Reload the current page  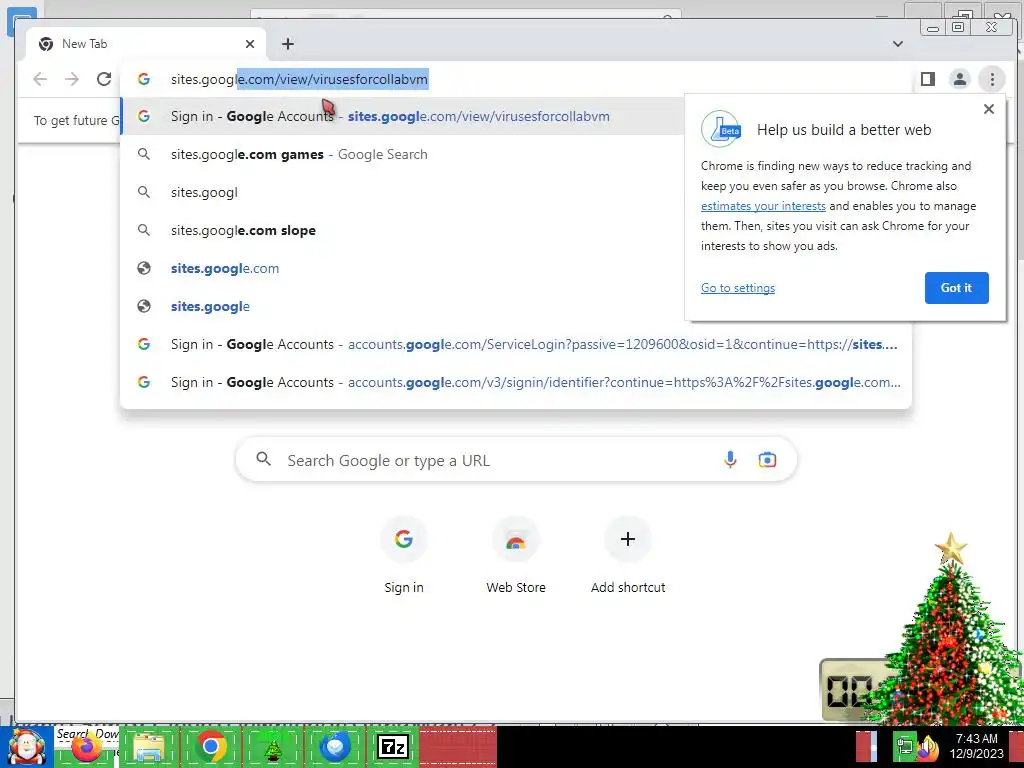(x=104, y=79)
